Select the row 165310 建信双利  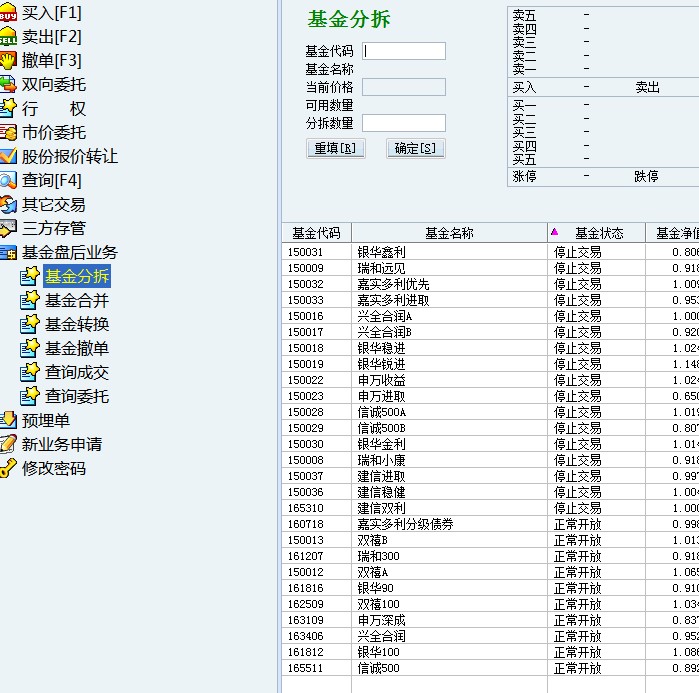490,508
